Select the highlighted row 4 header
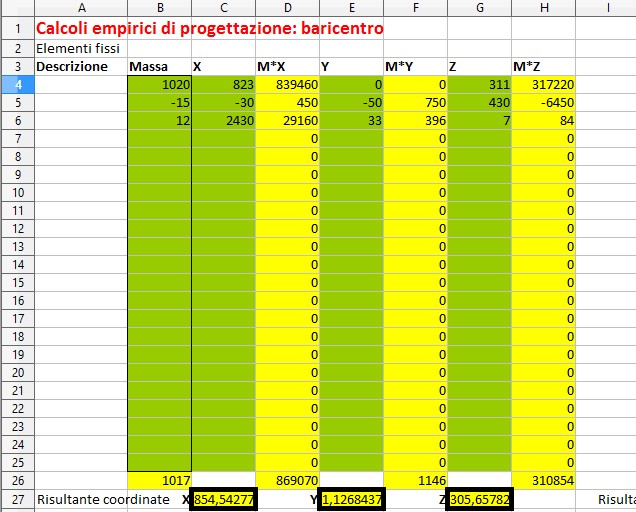 coord(16,85)
